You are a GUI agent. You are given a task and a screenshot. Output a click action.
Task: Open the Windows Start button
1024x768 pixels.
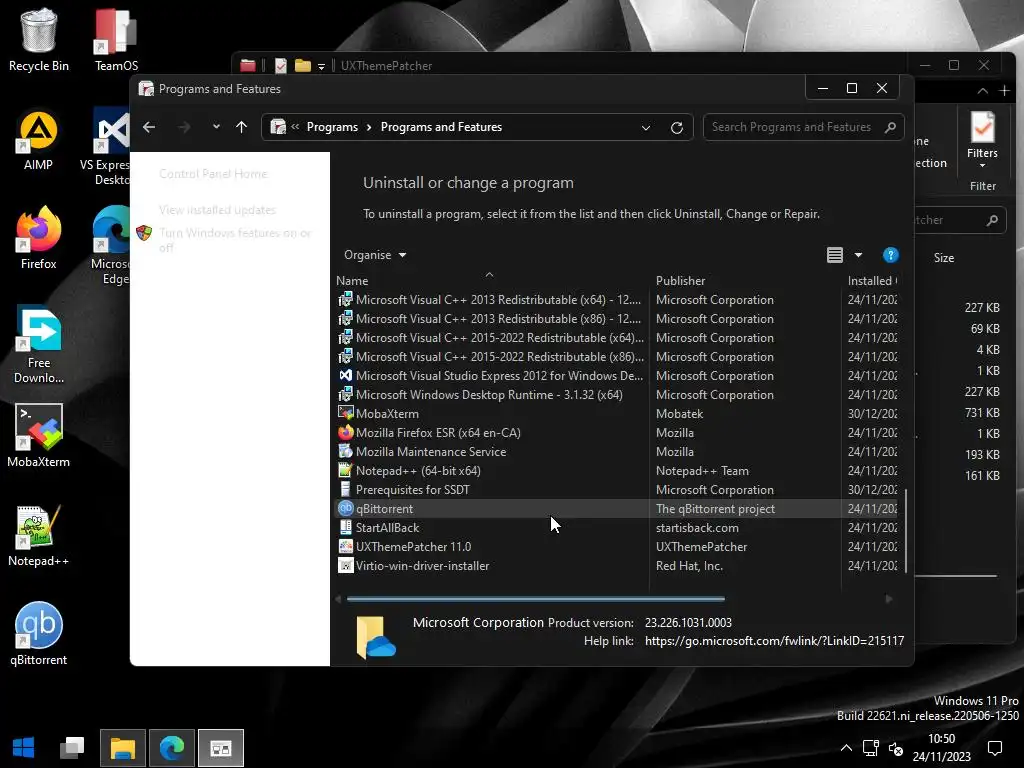pos(24,748)
